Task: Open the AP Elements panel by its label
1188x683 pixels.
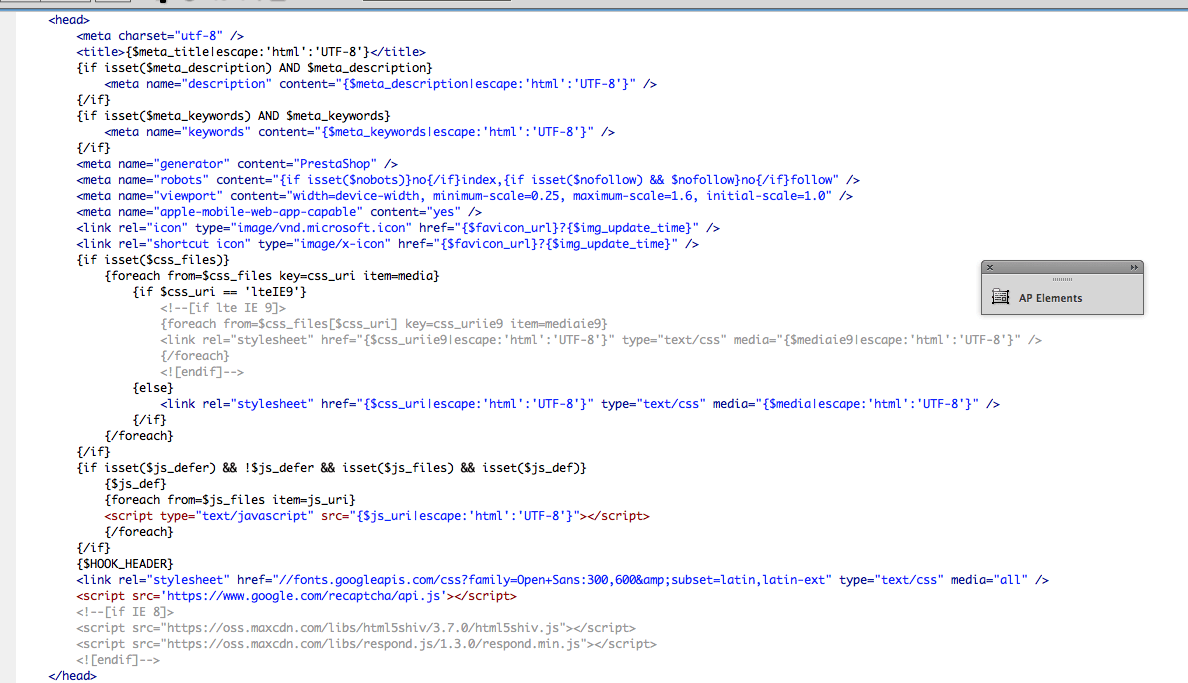Action: pos(1050,298)
